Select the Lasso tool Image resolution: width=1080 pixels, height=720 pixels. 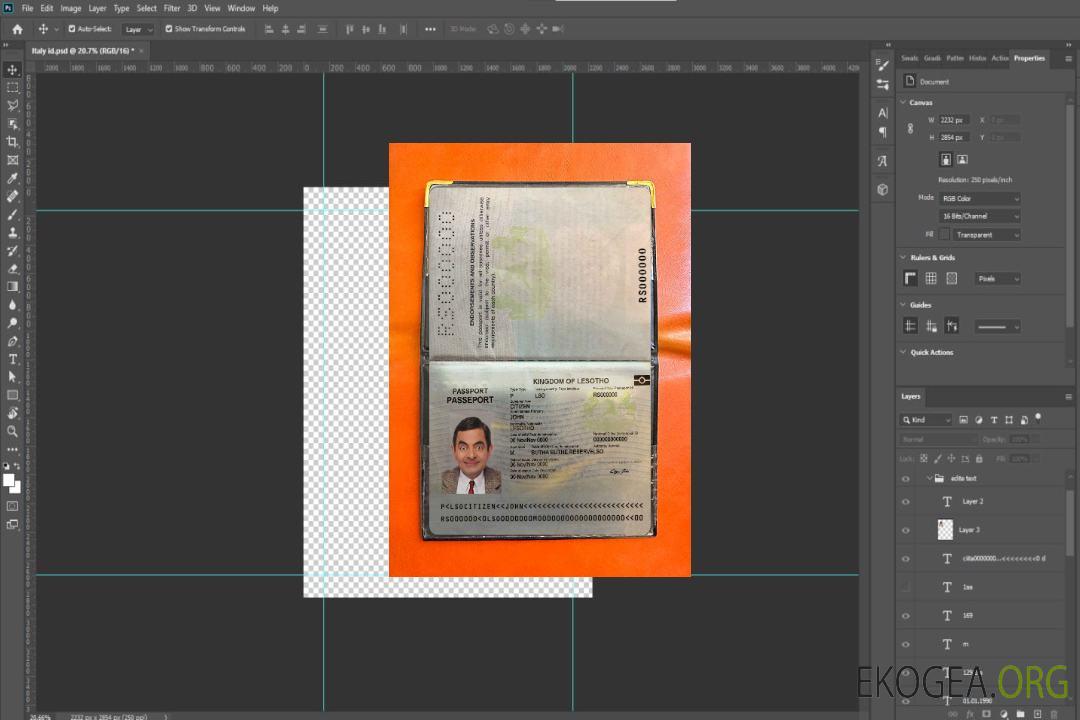click(12, 105)
